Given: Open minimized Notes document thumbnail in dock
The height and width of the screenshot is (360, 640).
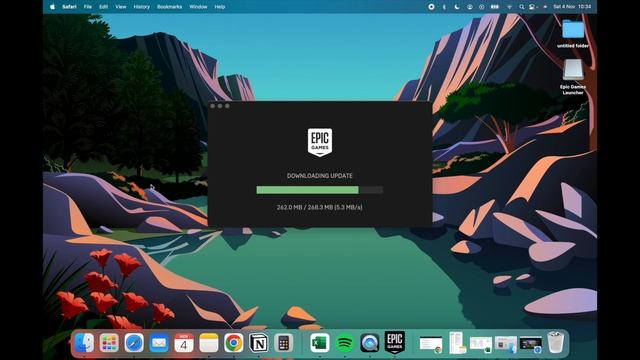Looking at the screenshot, I should click(x=457, y=343).
